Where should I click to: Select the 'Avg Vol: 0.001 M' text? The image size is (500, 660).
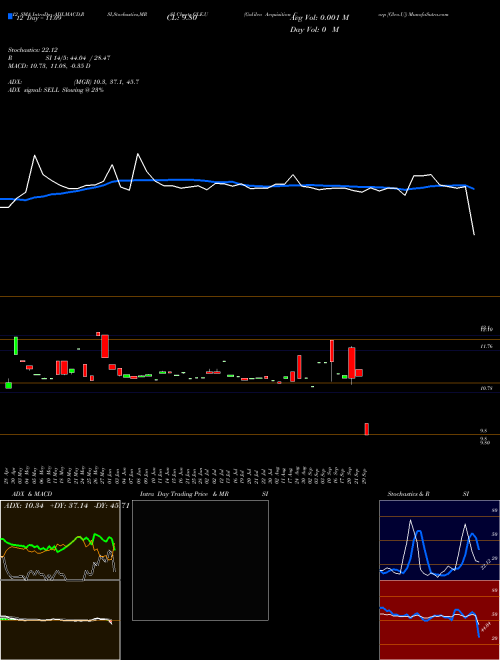coord(320,18)
